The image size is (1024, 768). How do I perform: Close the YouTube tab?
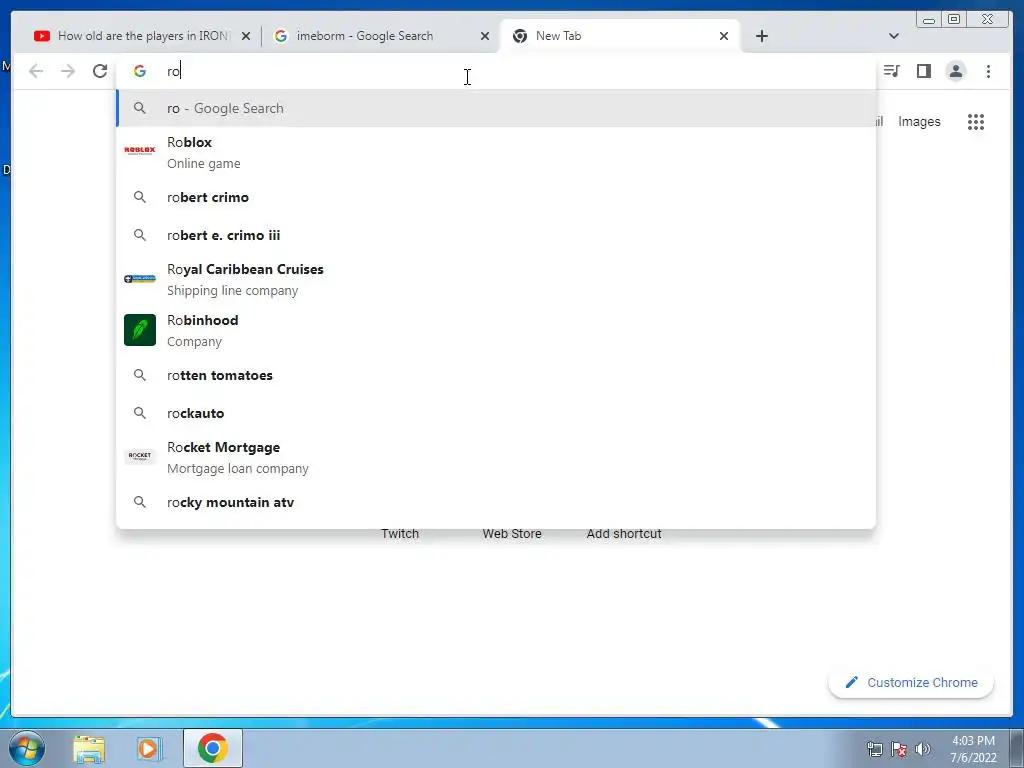click(246, 36)
